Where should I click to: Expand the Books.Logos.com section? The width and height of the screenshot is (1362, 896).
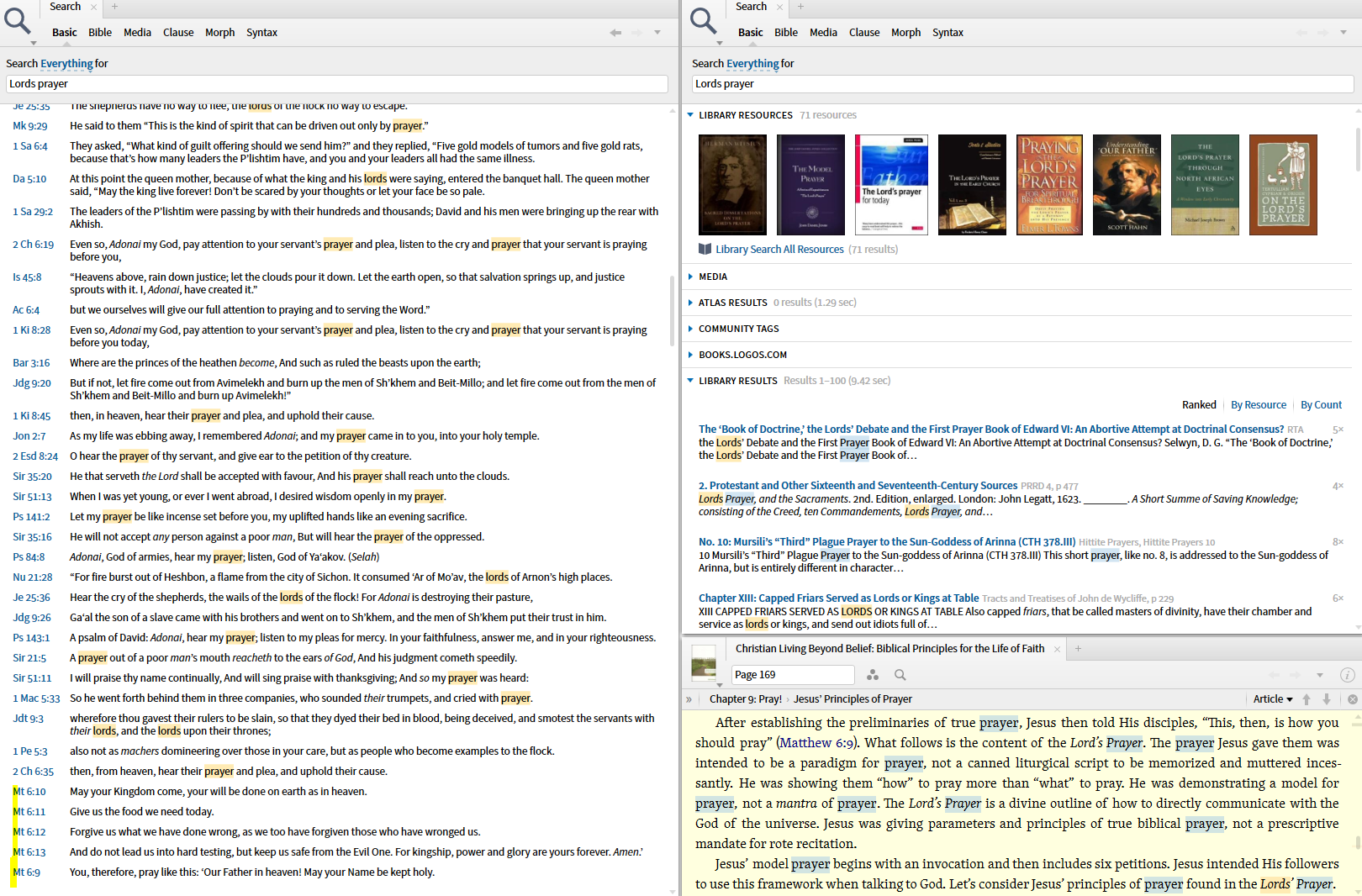pos(690,355)
